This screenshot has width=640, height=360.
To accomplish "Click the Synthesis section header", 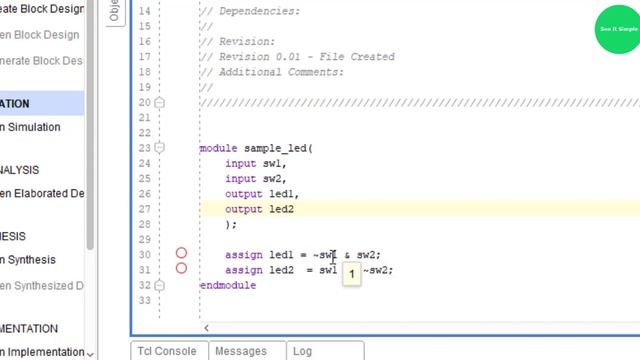I will click(x=13, y=236).
